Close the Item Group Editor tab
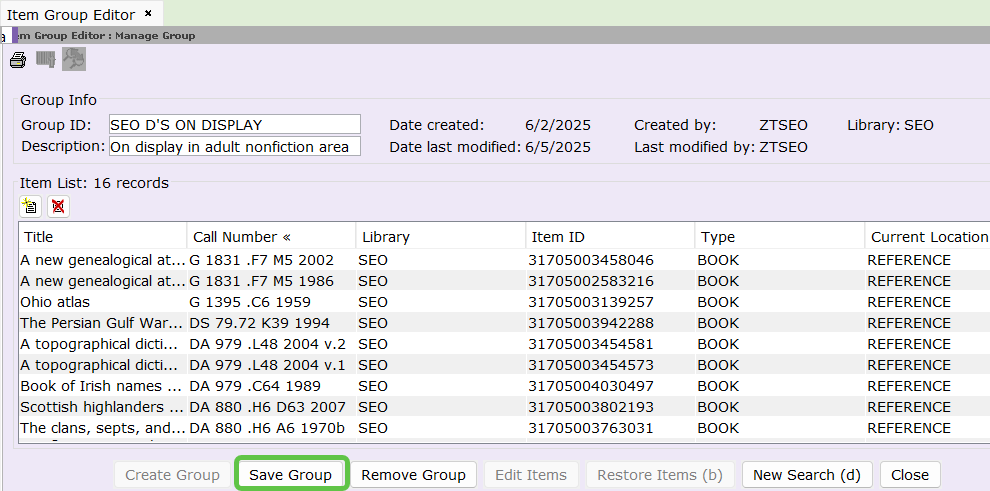 [148, 13]
